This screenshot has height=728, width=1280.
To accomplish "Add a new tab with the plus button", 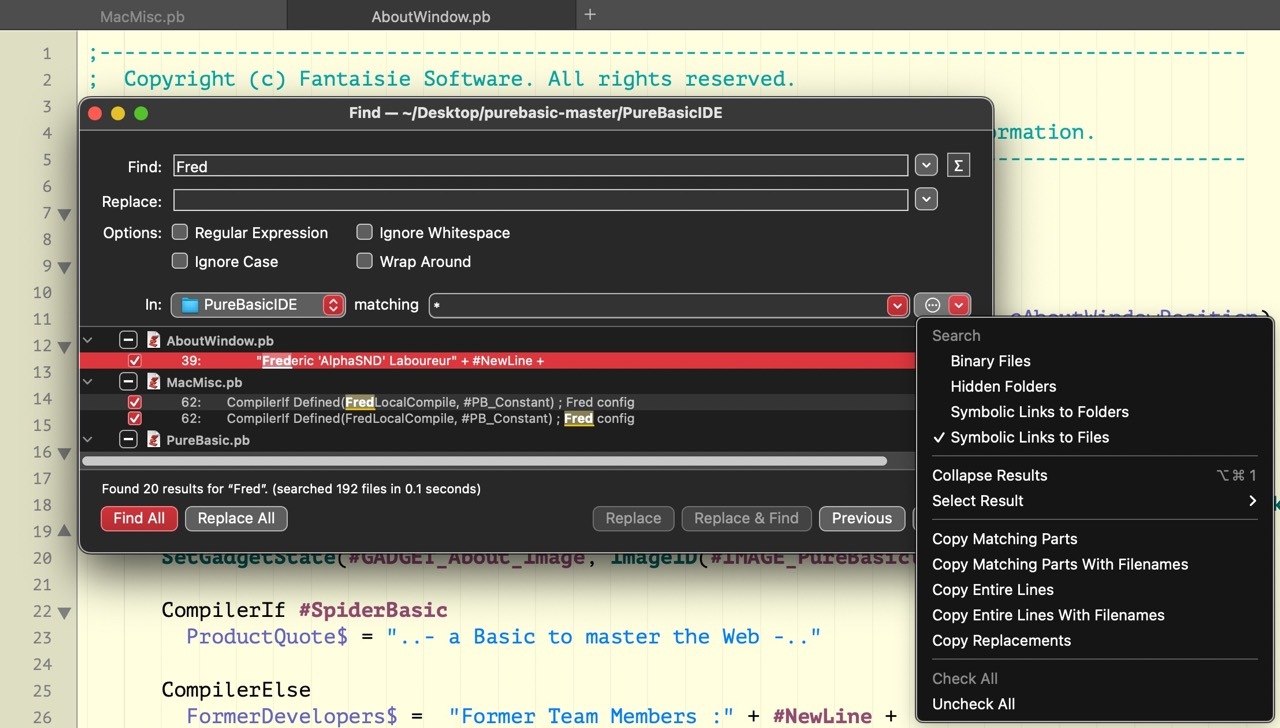I will pos(590,15).
